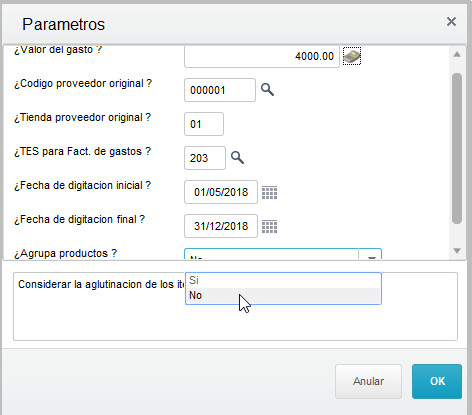472x415 pixels.
Task: Open the calculator icon beside Valor del gasto
Action: (352, 56)
